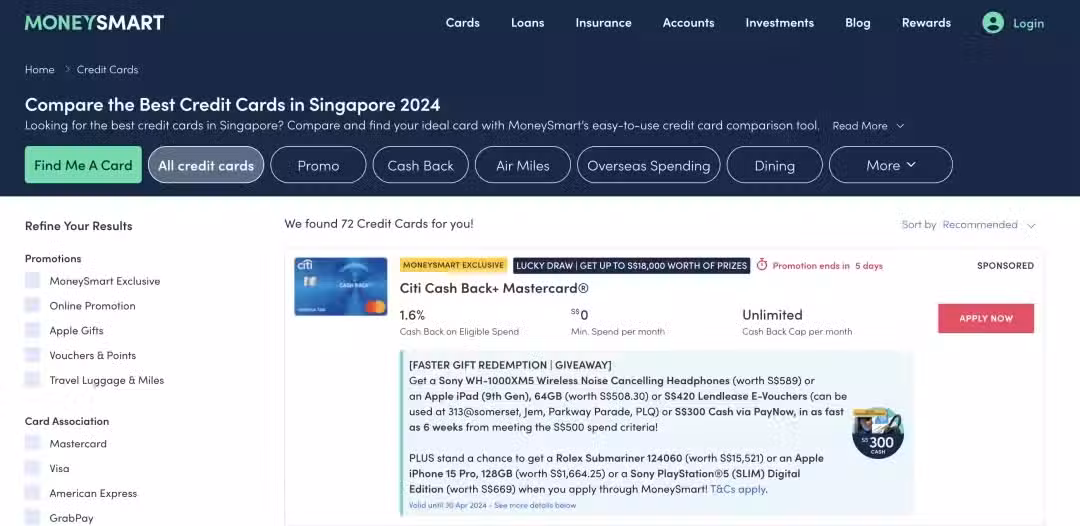Click the 'Refine Your Results' heading
This screenshot has height=526, width=1080.
[x=79, y=226]
